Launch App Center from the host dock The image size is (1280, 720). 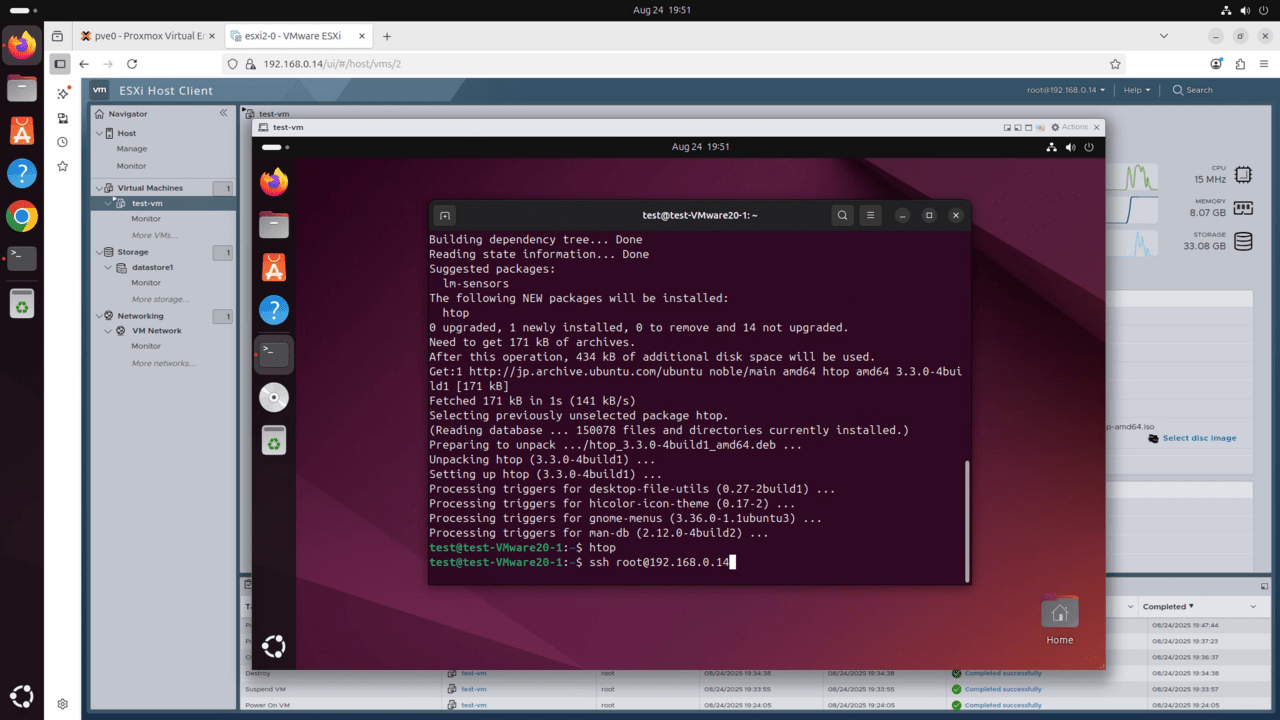pyautogui.click(x=22, y=131)
